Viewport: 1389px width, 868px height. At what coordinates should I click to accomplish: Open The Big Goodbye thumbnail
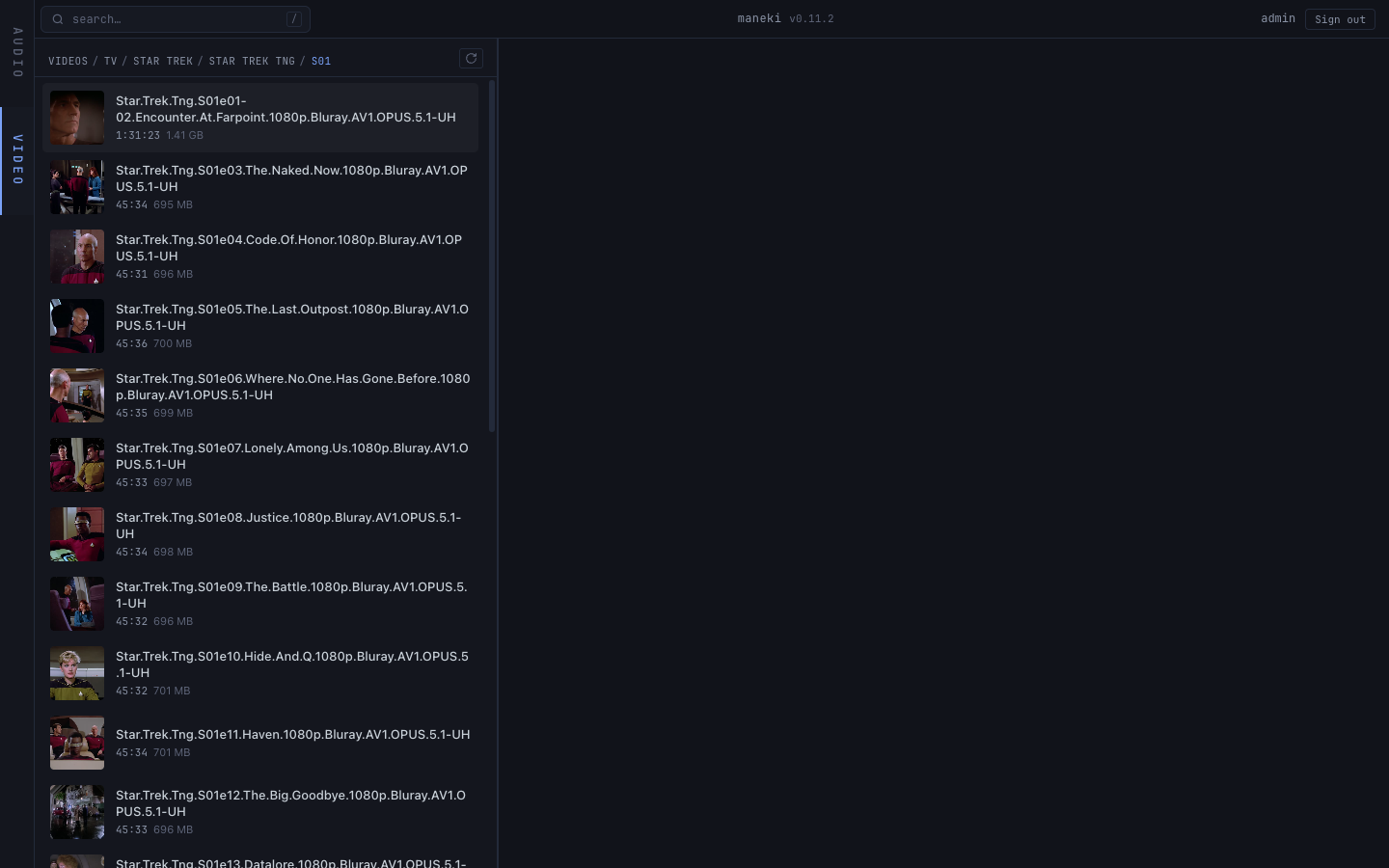click(77, 812)
